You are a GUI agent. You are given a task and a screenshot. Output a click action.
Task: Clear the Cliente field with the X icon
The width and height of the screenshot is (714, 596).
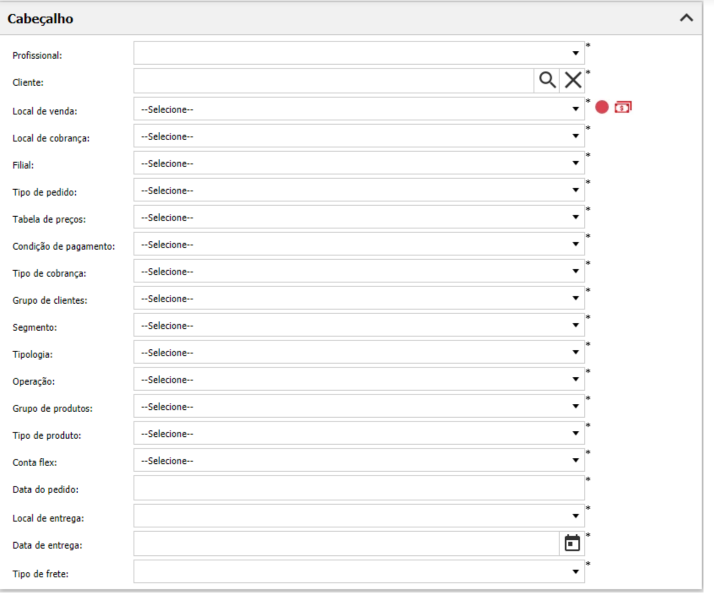(x=572, y=80)
